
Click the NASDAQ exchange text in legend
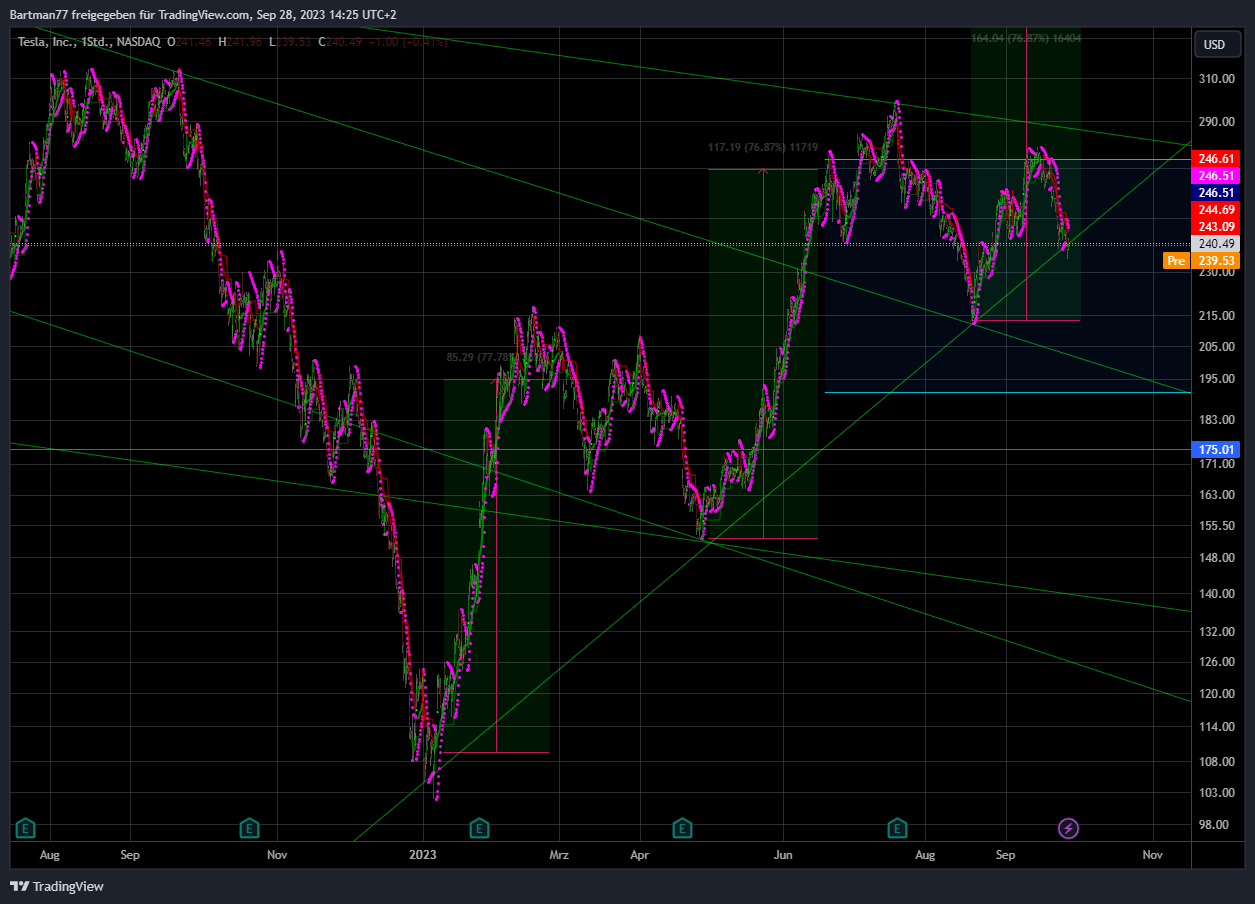[x=137, y=42]
